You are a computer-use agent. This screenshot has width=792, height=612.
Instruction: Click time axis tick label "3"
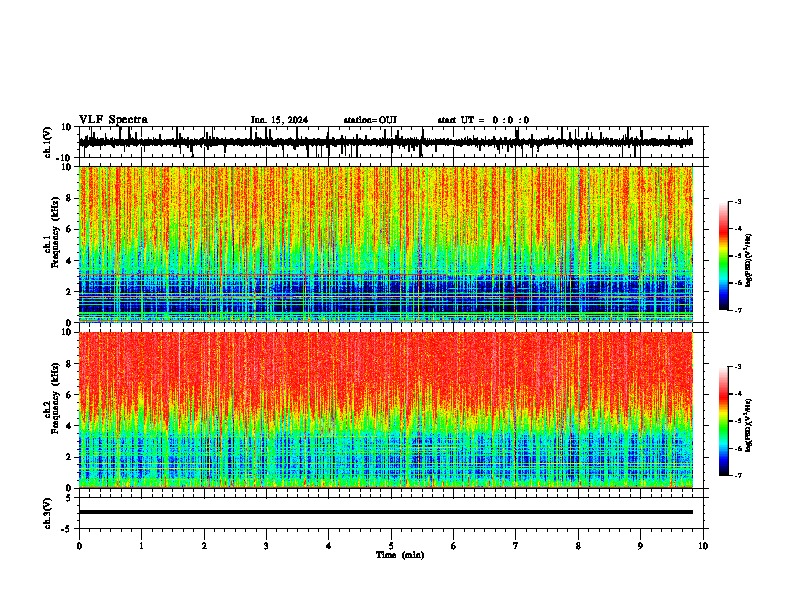tap(266, 546)
